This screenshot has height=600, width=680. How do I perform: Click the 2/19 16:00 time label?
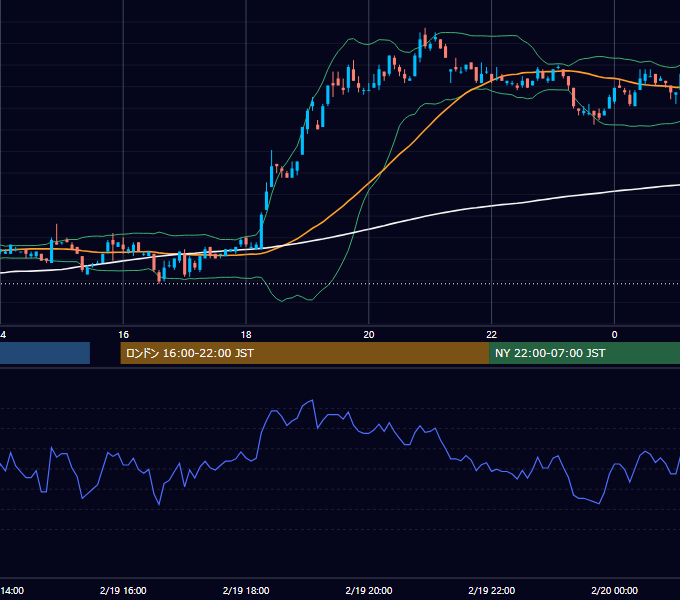coord(123,590)
